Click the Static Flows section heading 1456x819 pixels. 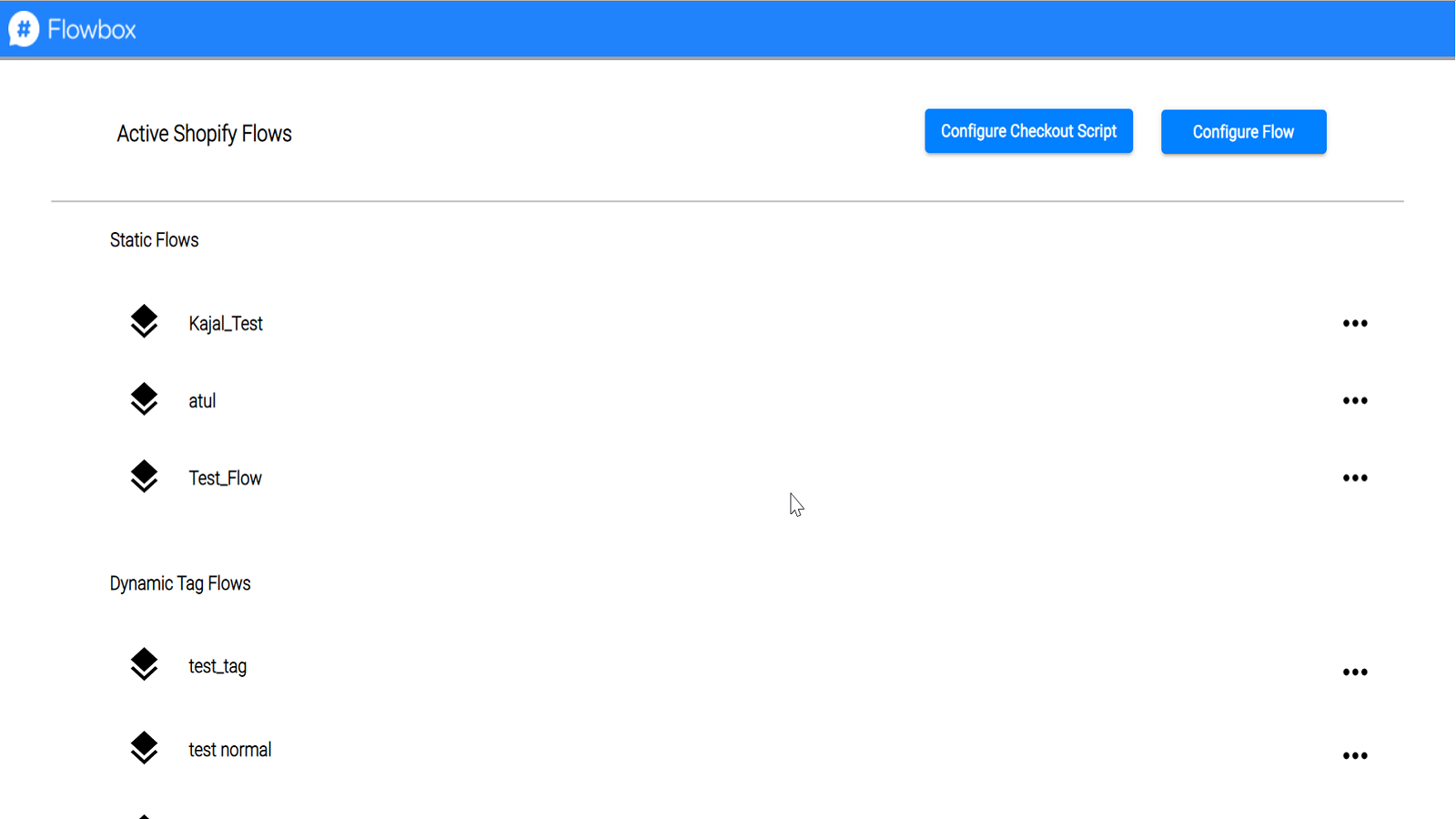(154, 240)
